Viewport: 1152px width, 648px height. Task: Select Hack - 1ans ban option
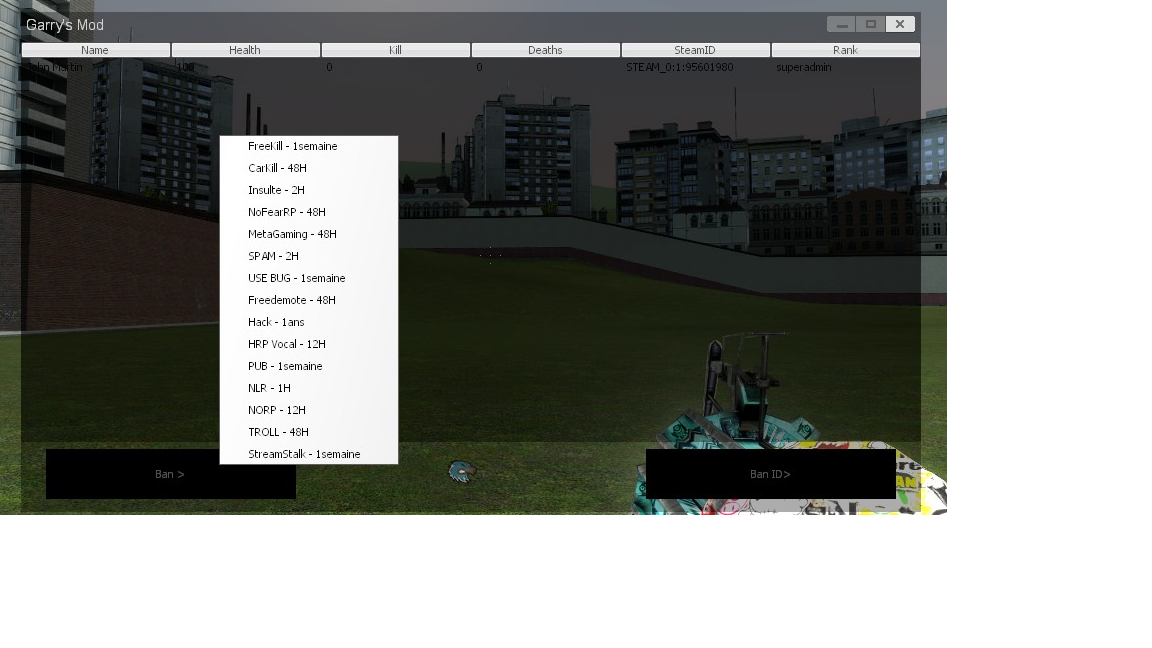click(309, 323)
